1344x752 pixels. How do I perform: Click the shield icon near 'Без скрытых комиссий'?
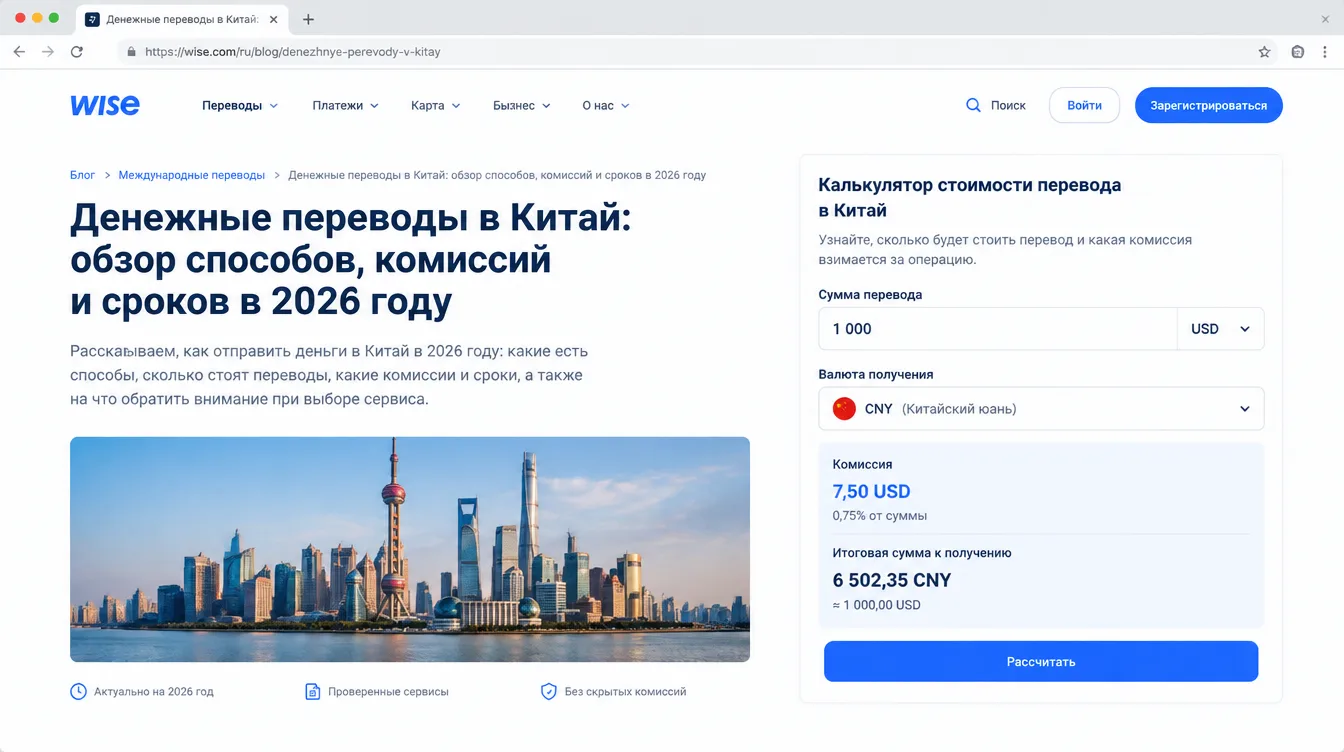pos(548,691)
